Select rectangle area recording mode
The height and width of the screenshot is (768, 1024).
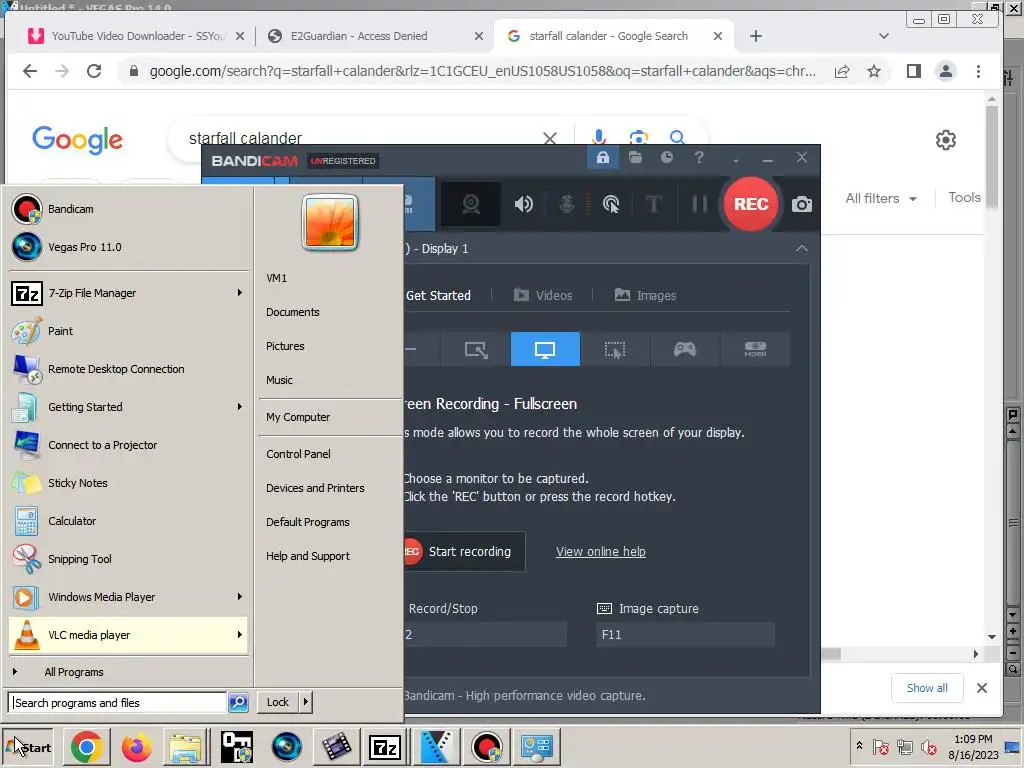point(475,349)
